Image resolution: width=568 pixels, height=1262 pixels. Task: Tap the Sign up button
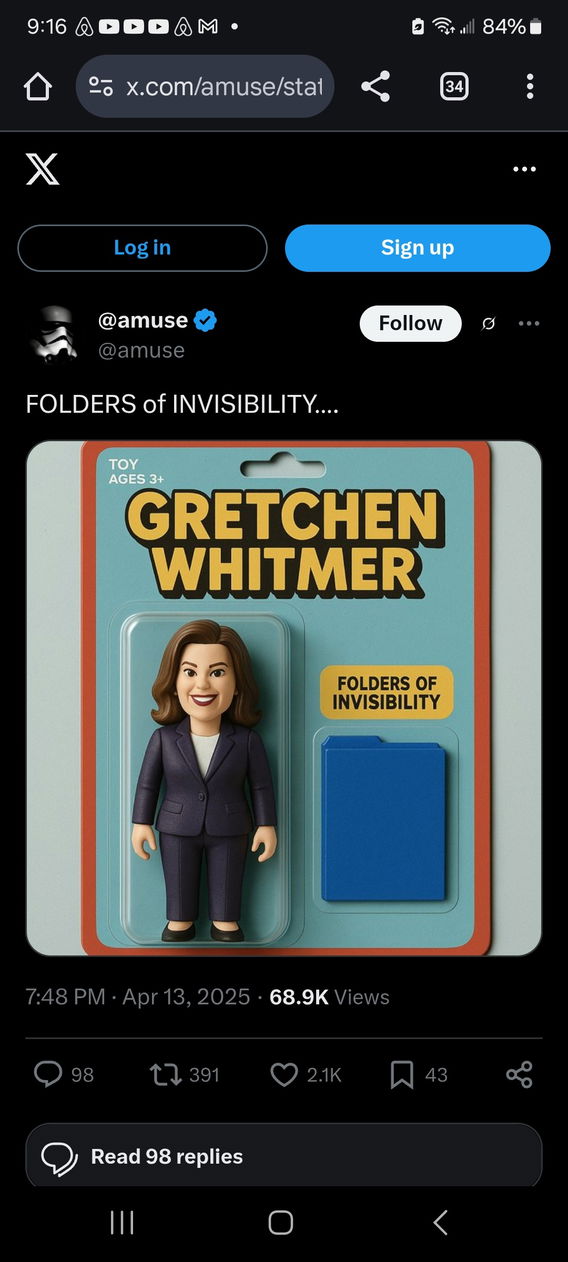pyautogui.click(x=417, y=248)
